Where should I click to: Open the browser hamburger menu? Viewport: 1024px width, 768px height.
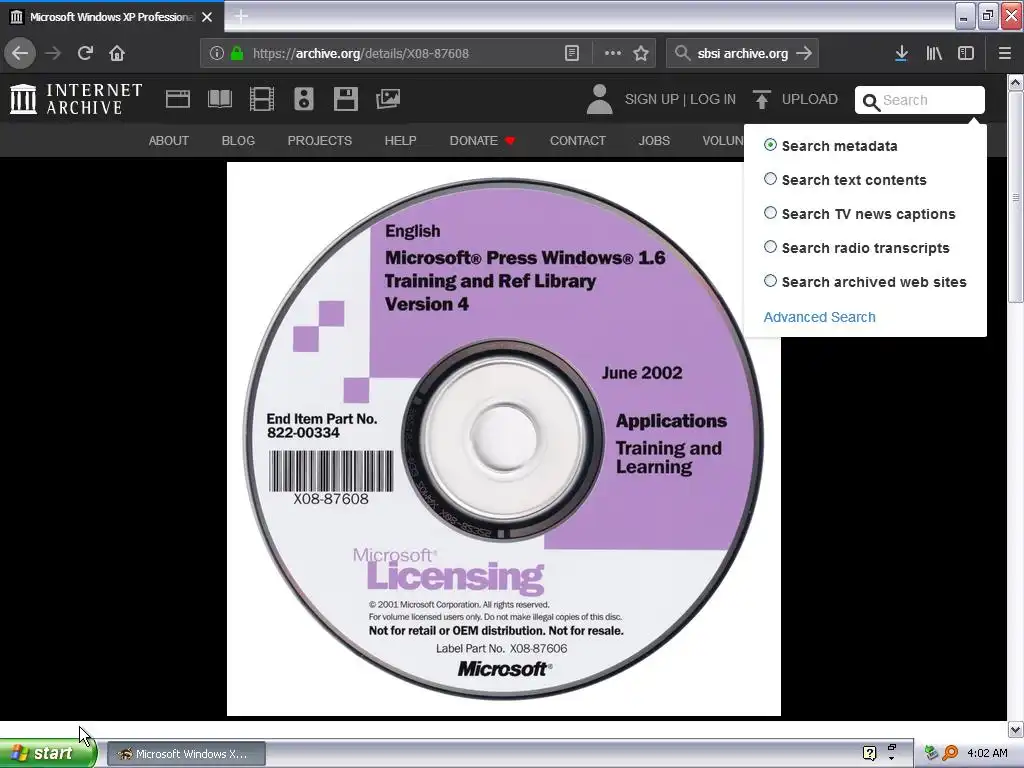coord(1004,54)
